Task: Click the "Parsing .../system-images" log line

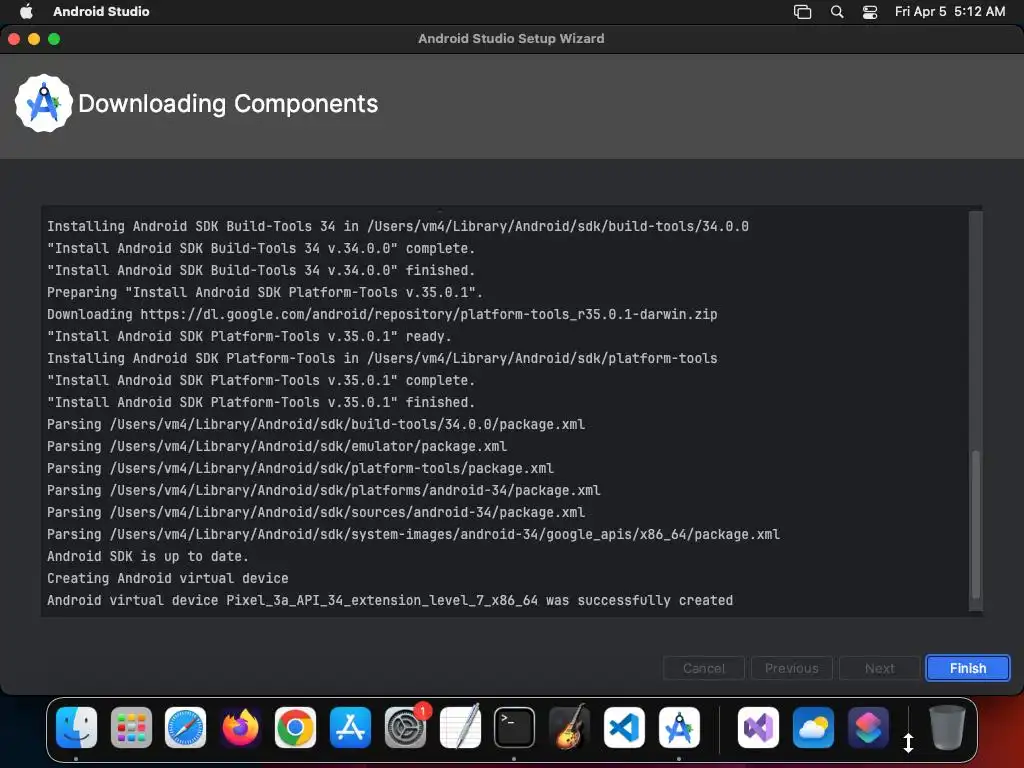Action: [x=413, y=534]
